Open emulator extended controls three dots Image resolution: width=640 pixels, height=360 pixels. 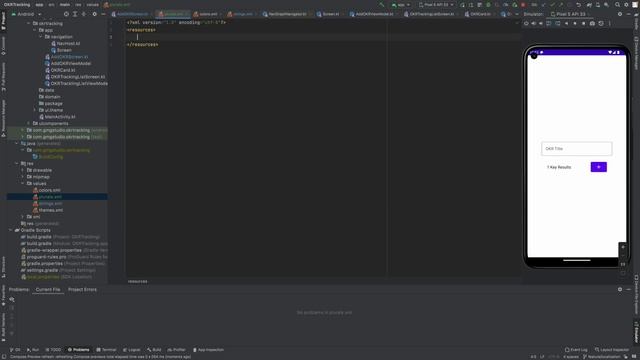tap(610, 24)
